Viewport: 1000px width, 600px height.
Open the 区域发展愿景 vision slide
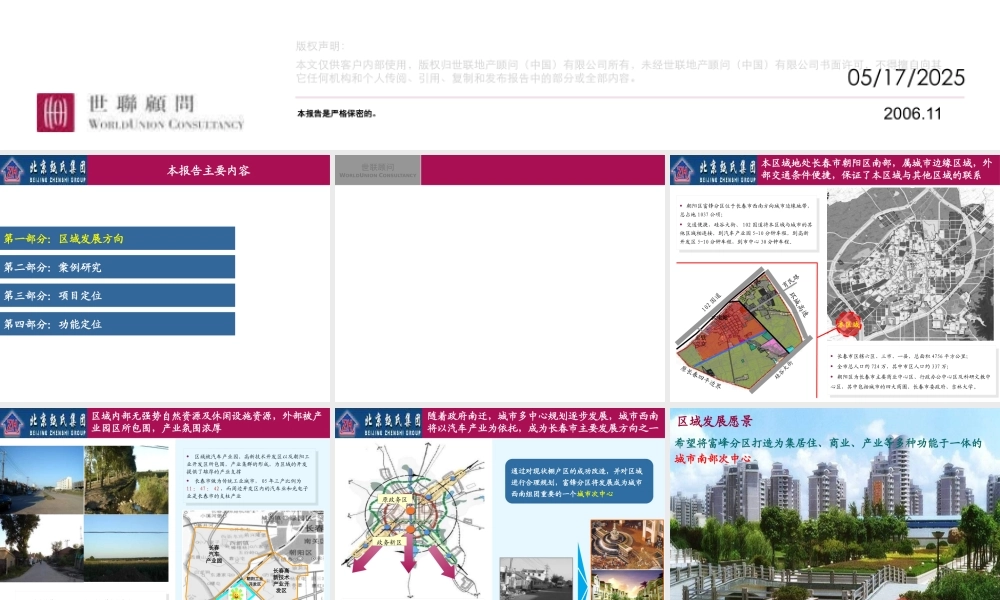pyautogui.click(x=835, y=504)
